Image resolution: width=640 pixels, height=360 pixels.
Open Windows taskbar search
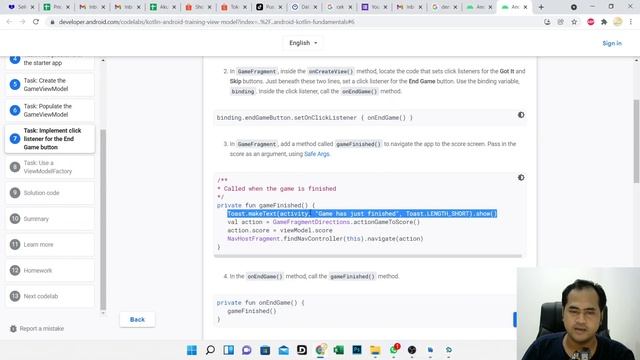pyautogui.click(x=210, y=350)
